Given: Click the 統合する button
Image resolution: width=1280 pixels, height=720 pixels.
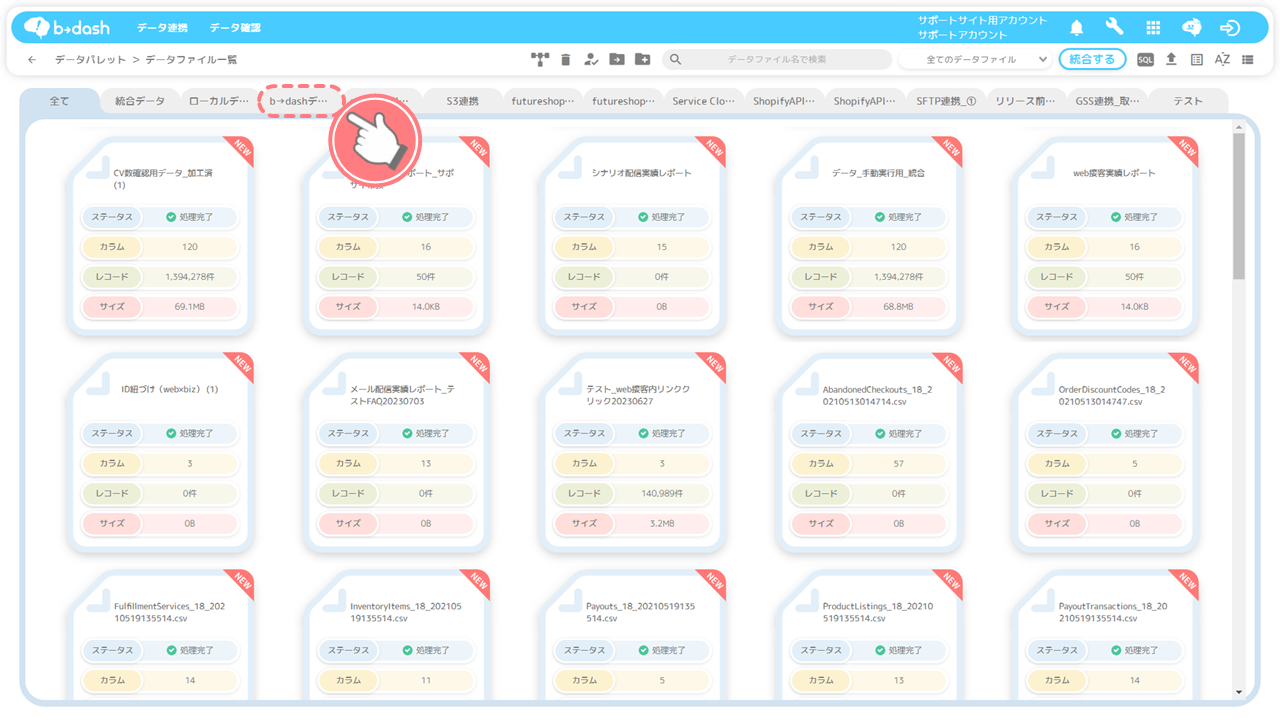Looking at the screenshot, I should pyautogui.click(x=1092, y=60).
